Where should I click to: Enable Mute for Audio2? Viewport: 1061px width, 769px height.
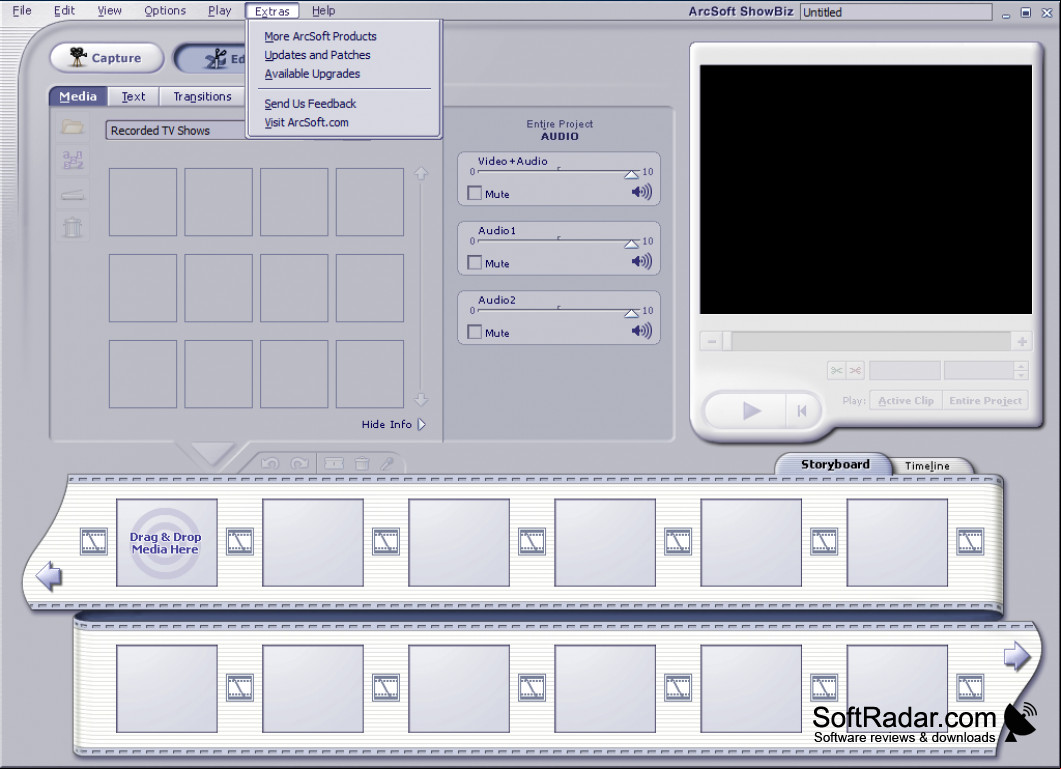tap(474, 332)
